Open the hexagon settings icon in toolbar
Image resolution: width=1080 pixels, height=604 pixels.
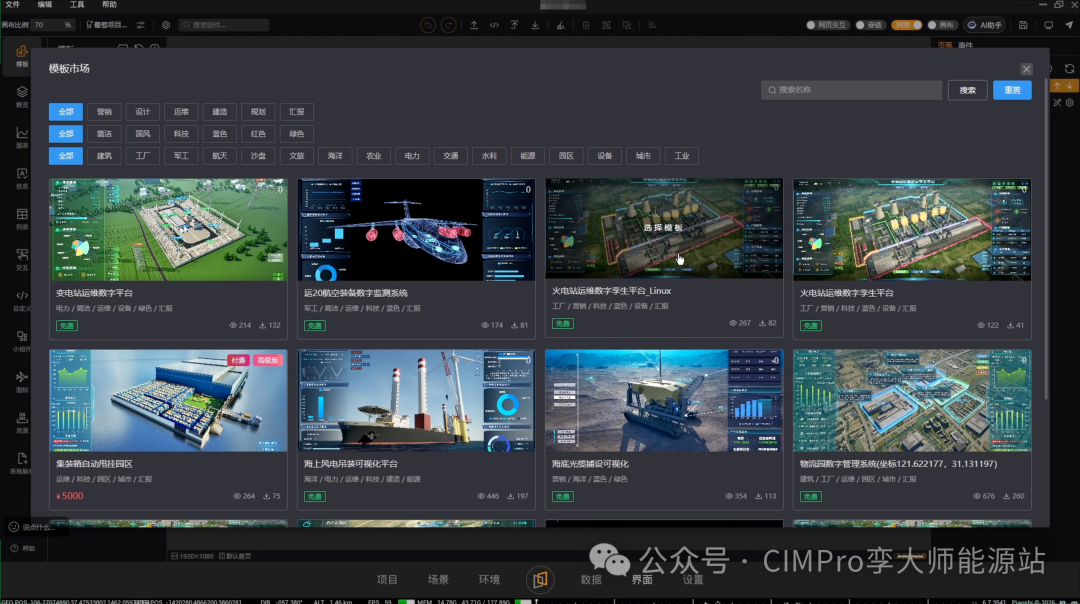click(x=166, y=25)
